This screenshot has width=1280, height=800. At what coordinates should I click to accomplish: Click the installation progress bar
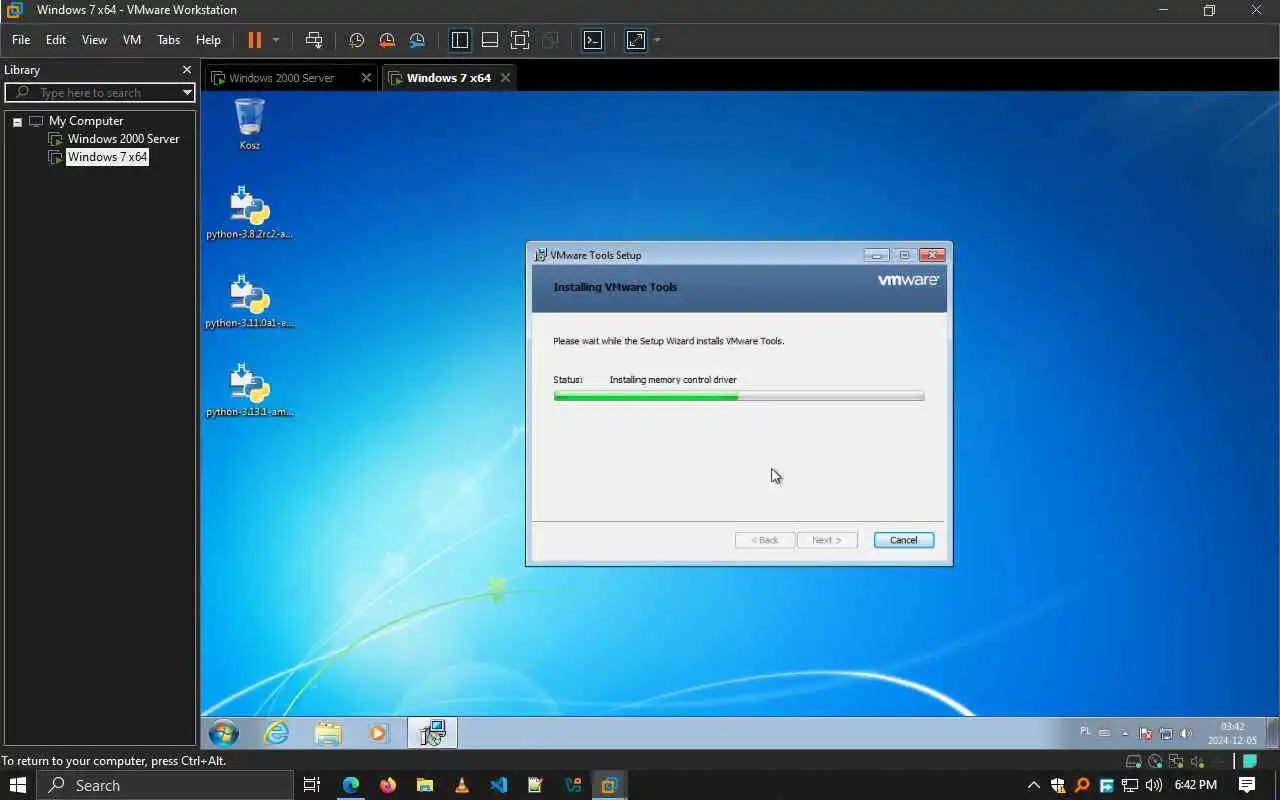tap(739, 396)
